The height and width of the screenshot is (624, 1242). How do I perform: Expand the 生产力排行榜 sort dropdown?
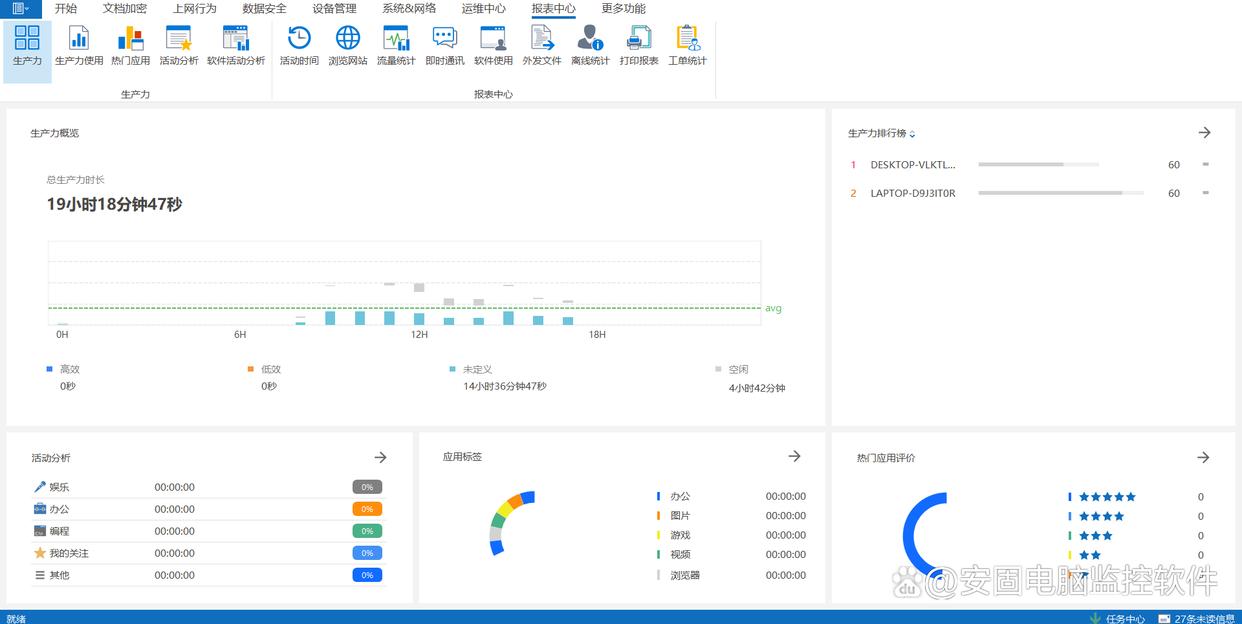(x=912, y=134)
